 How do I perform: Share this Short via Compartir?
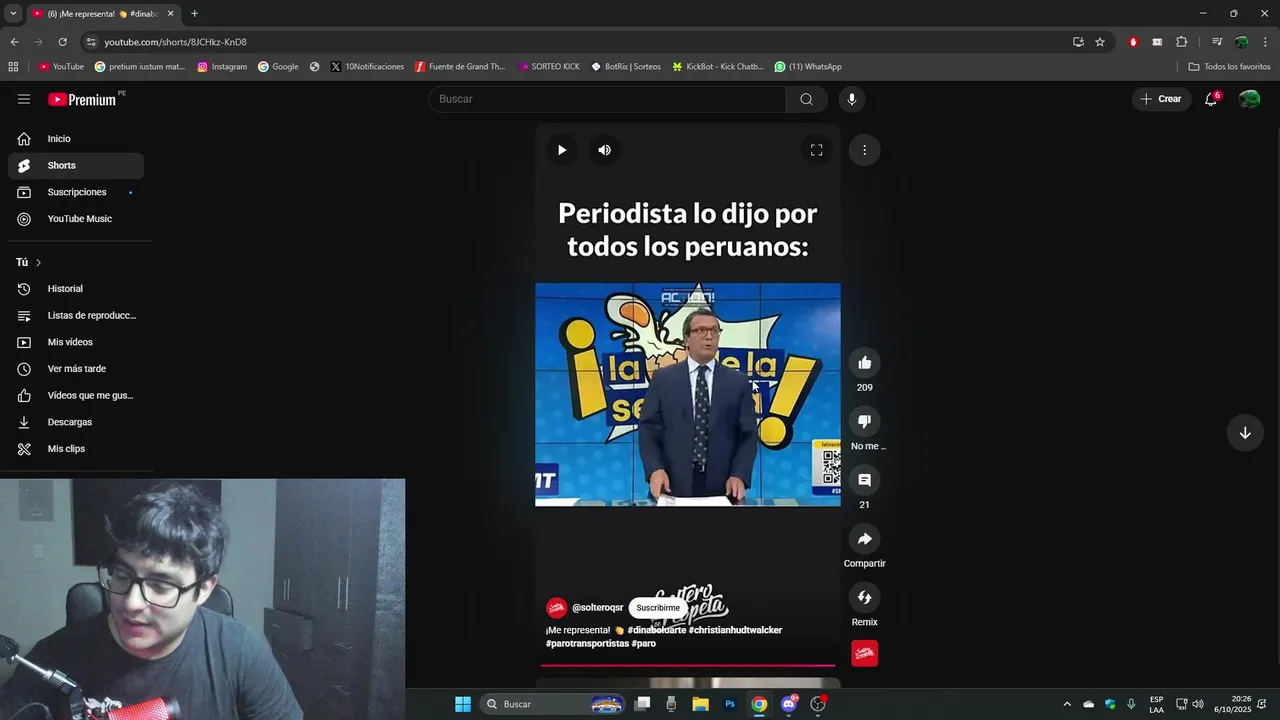click(865, 539)
